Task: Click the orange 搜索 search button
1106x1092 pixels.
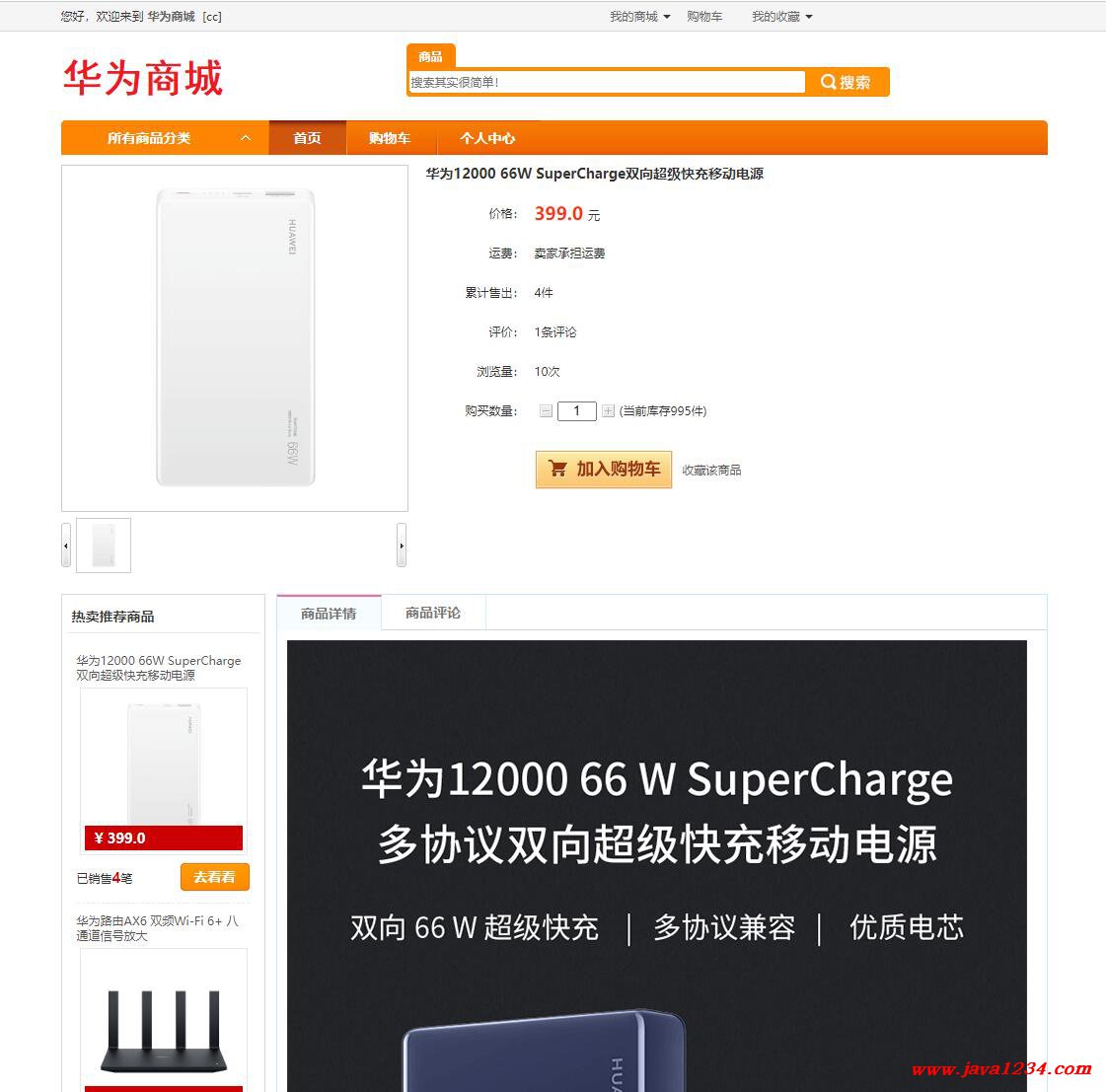Action: 847,82
